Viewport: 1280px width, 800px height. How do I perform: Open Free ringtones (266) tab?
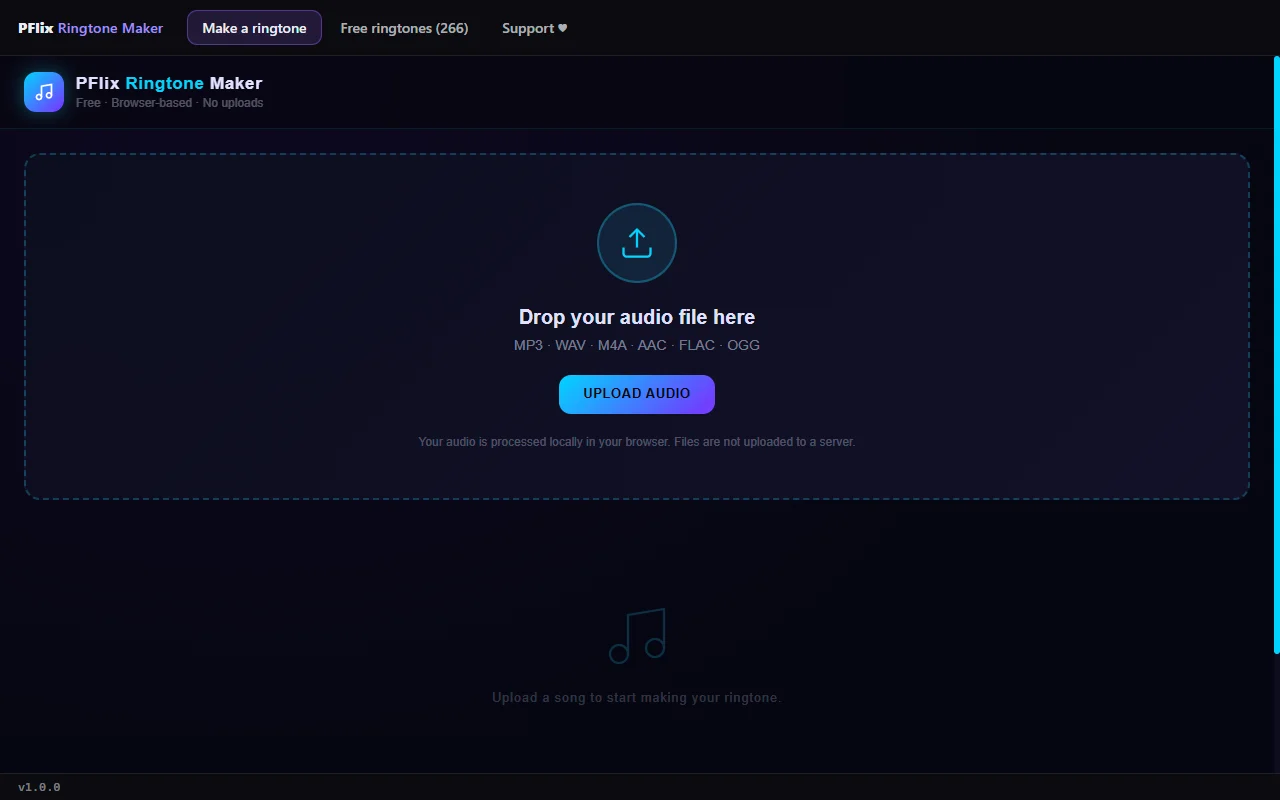coord(404,28)
